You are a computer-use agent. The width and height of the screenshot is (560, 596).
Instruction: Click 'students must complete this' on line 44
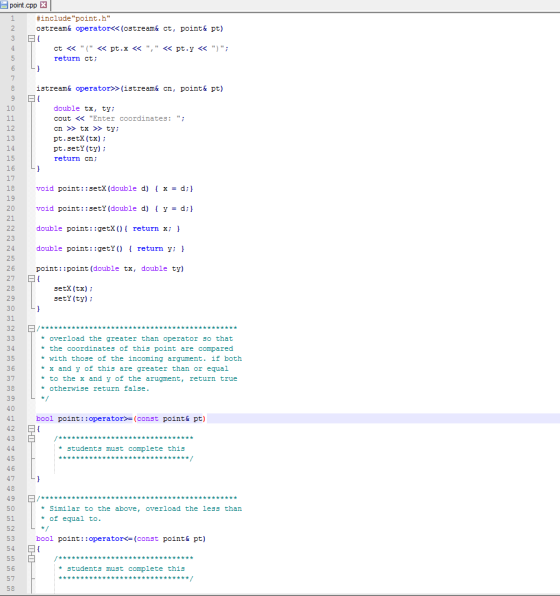tap(126, 449)
